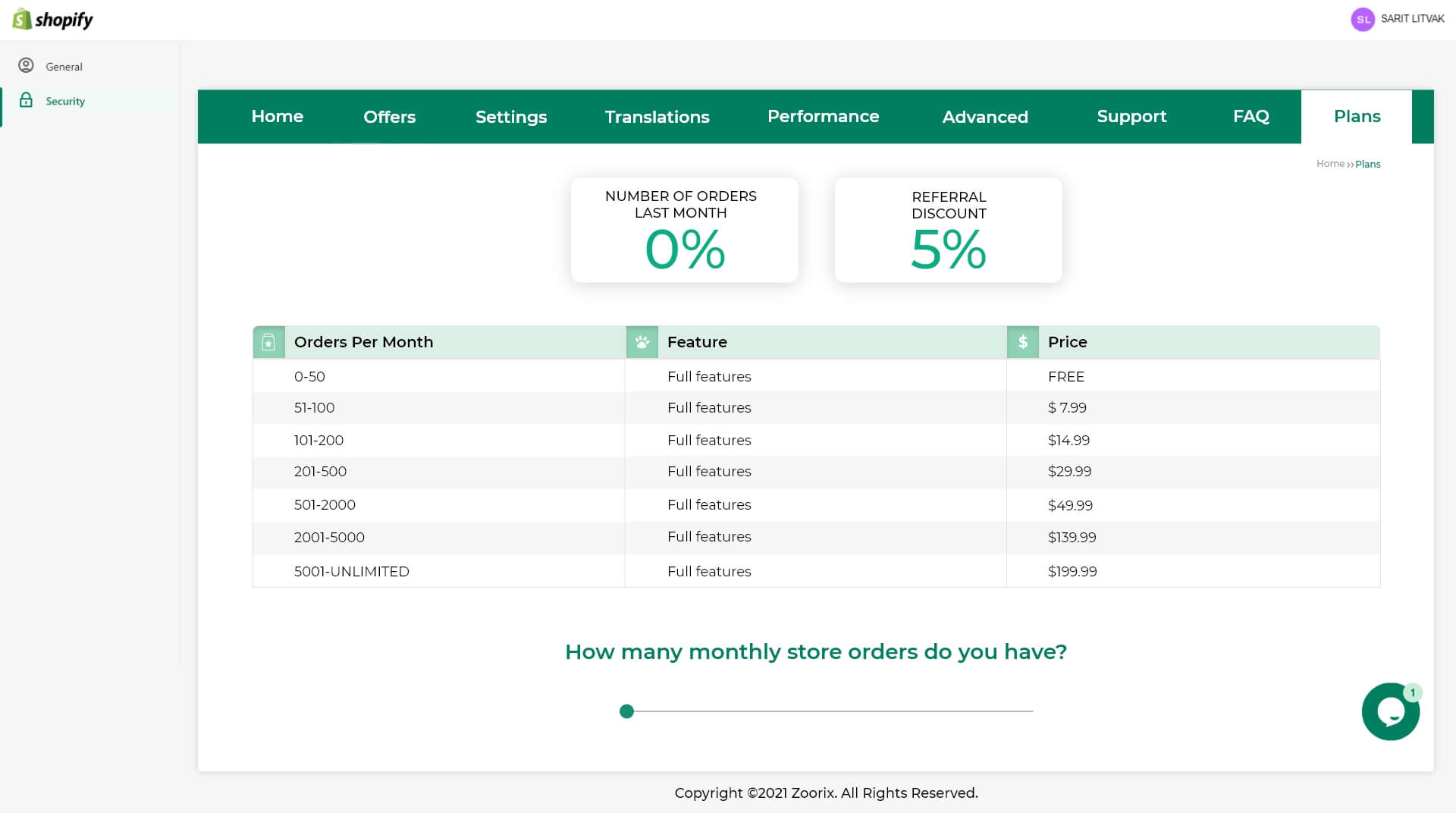Click the Orders Per Month header icon
Viewport: 1456px width, 813px height.
[x=268, y=342]
